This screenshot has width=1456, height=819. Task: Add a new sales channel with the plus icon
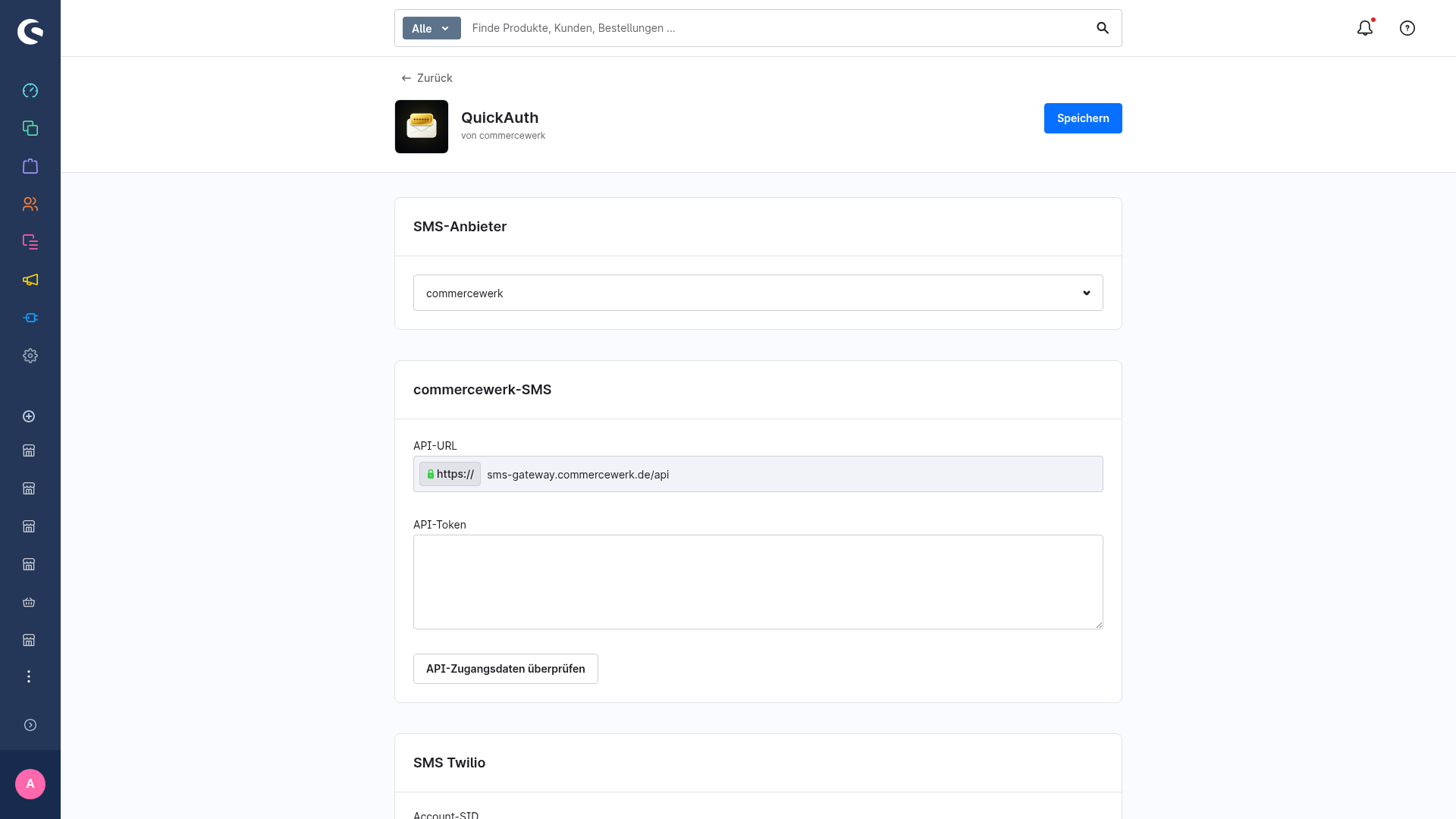tap(29, 416)
